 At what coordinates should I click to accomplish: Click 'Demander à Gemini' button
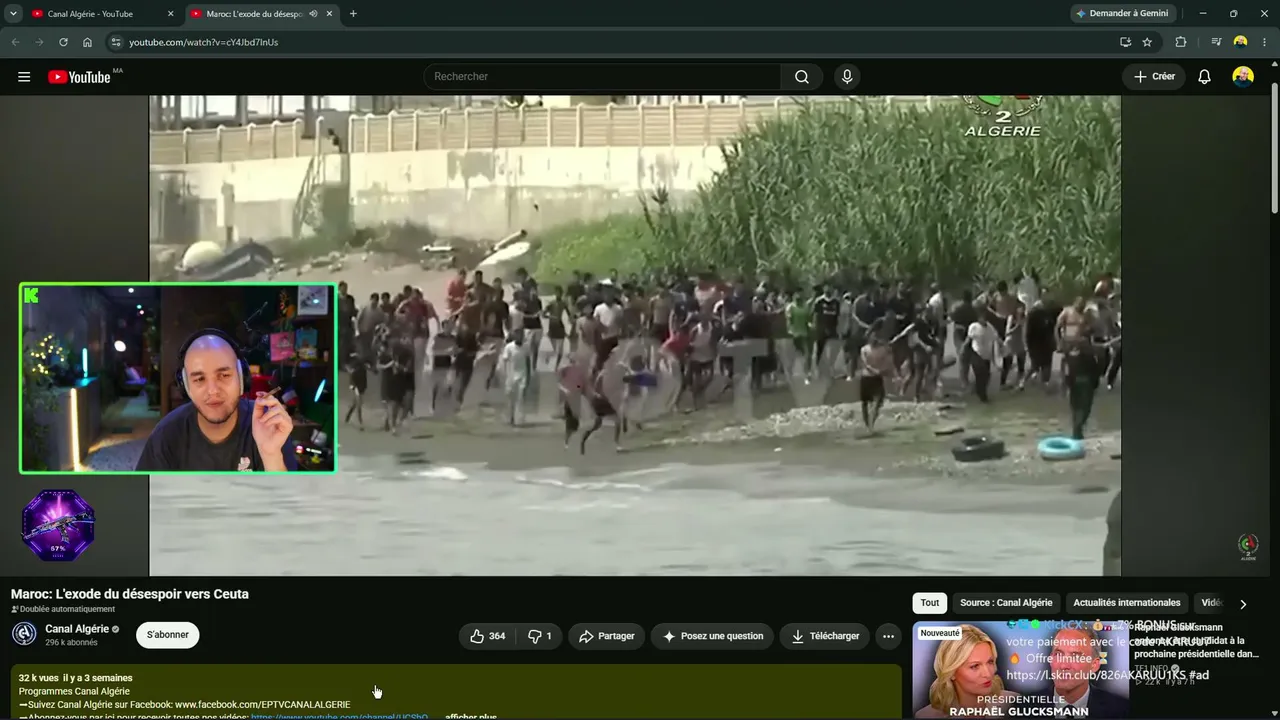coord(1121,14)
